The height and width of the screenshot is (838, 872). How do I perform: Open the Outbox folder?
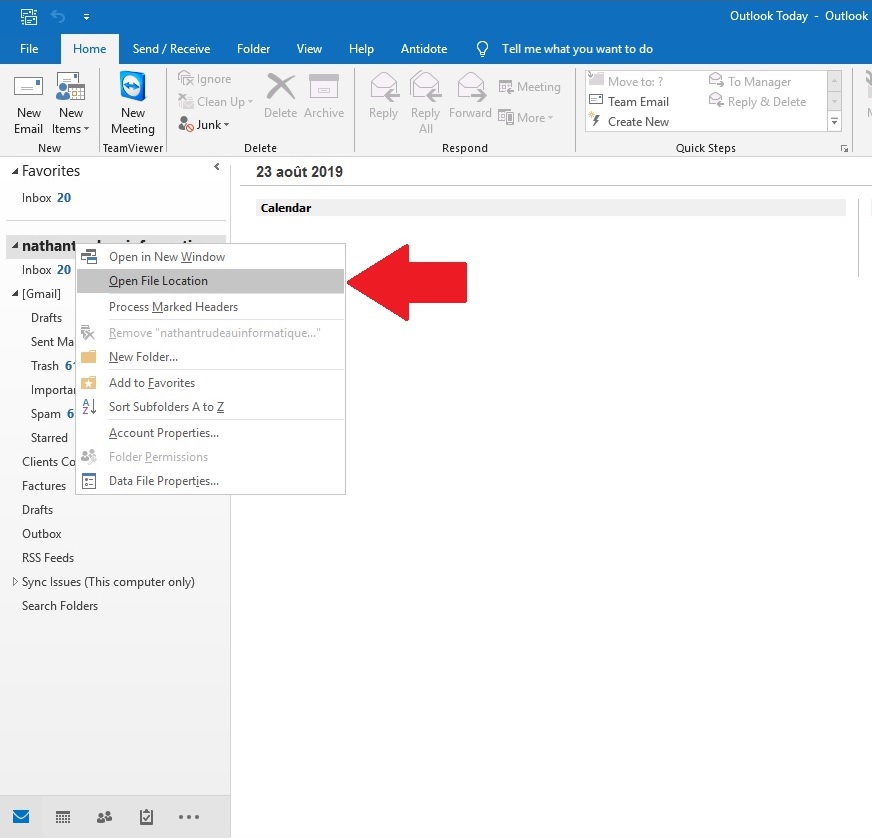(x=42, y=534)
